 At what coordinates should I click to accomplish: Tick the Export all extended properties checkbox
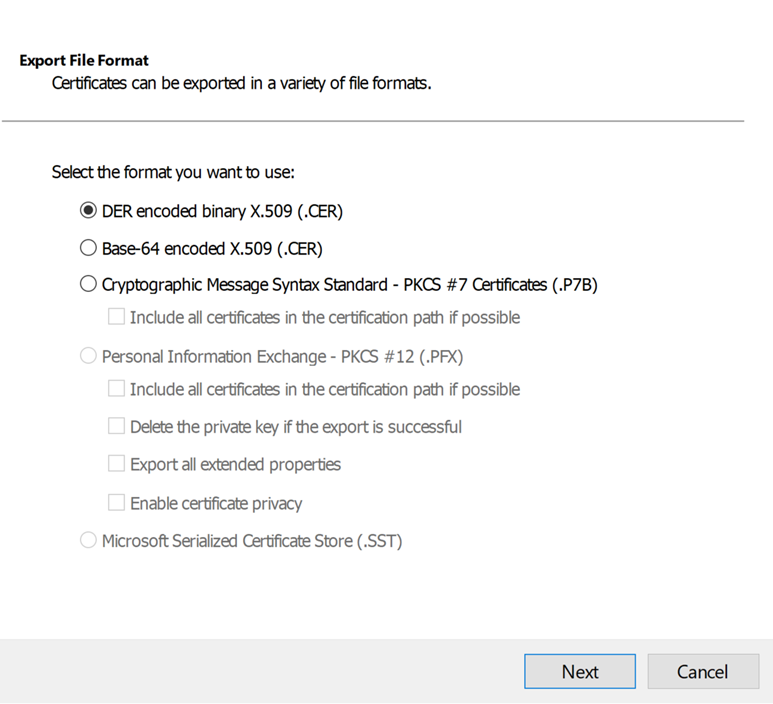(117, 464)
